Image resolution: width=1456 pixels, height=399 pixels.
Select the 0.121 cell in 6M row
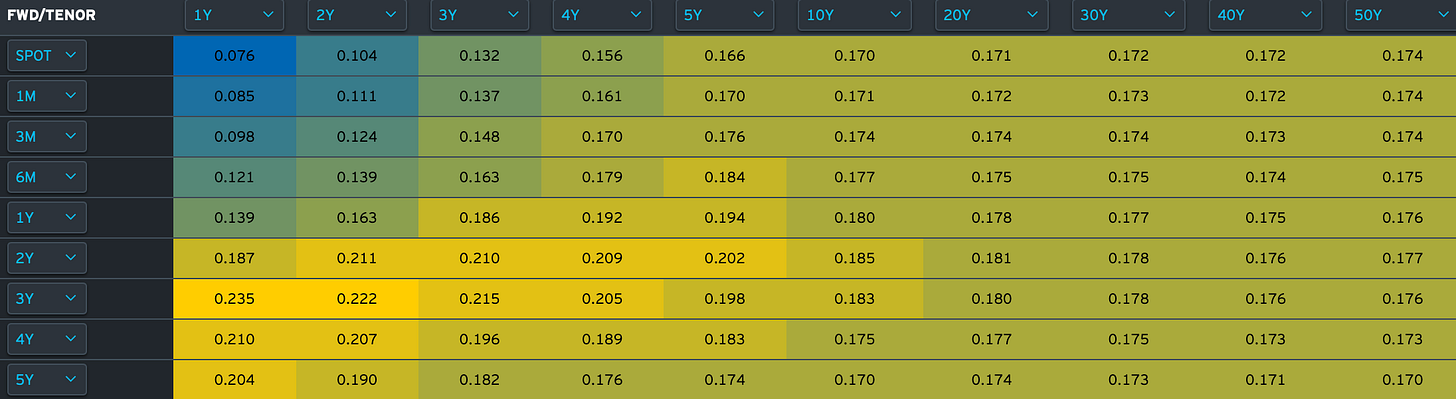click(234, 177)
